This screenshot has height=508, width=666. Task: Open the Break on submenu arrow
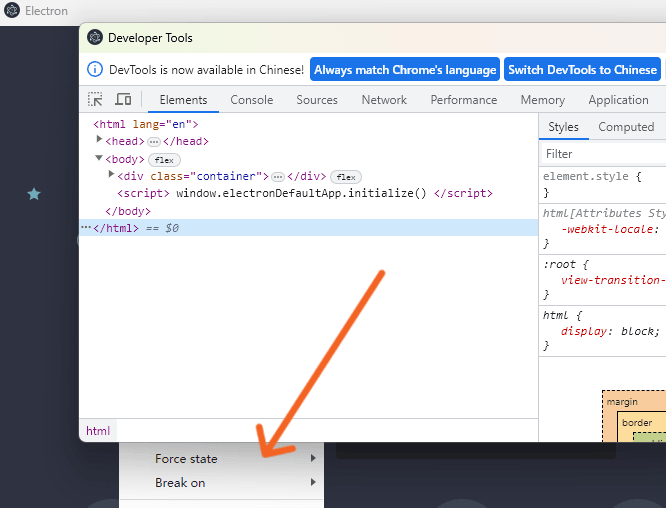[313, 482]
